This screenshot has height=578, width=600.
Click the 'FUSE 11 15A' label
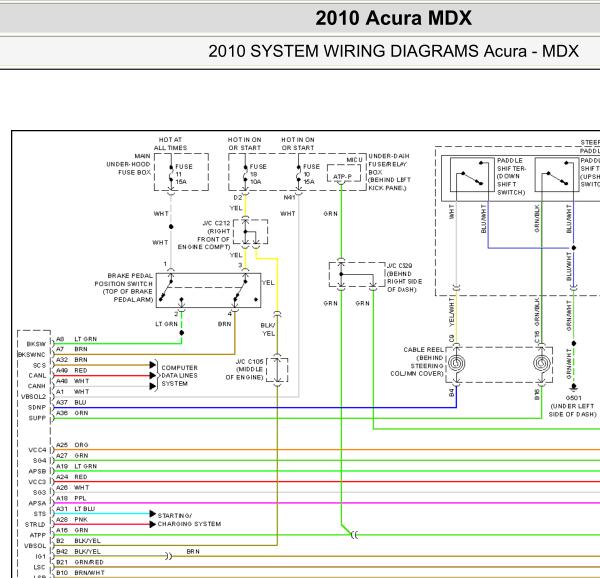(x=184, y=174)
